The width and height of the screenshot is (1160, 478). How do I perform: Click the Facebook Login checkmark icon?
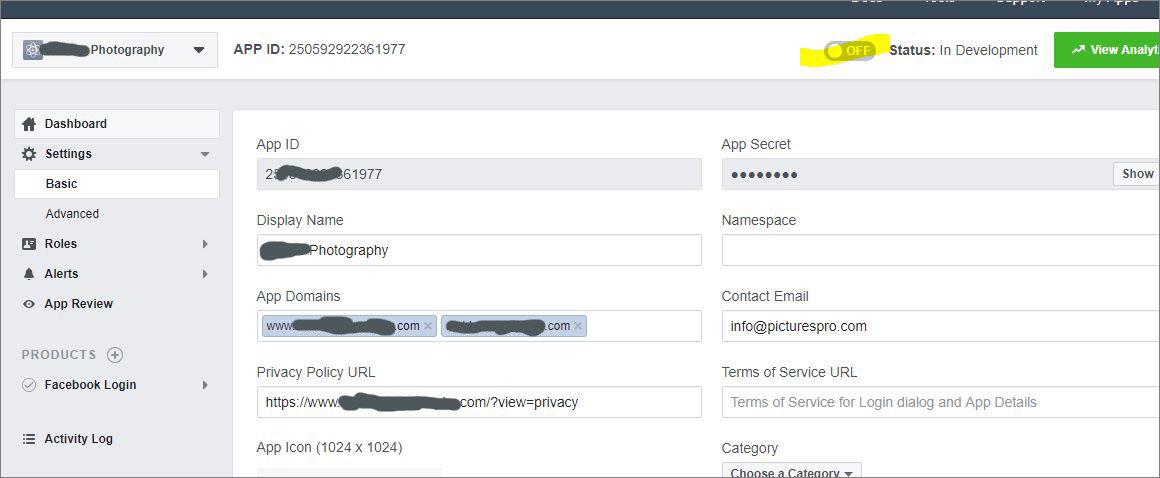click(x=29, y=385)
